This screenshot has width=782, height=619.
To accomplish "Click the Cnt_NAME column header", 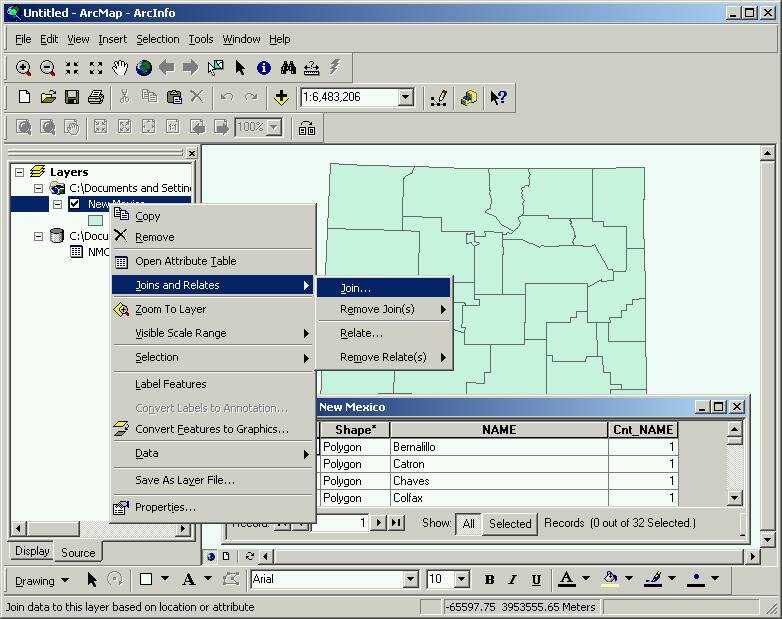I will (643, 430).
